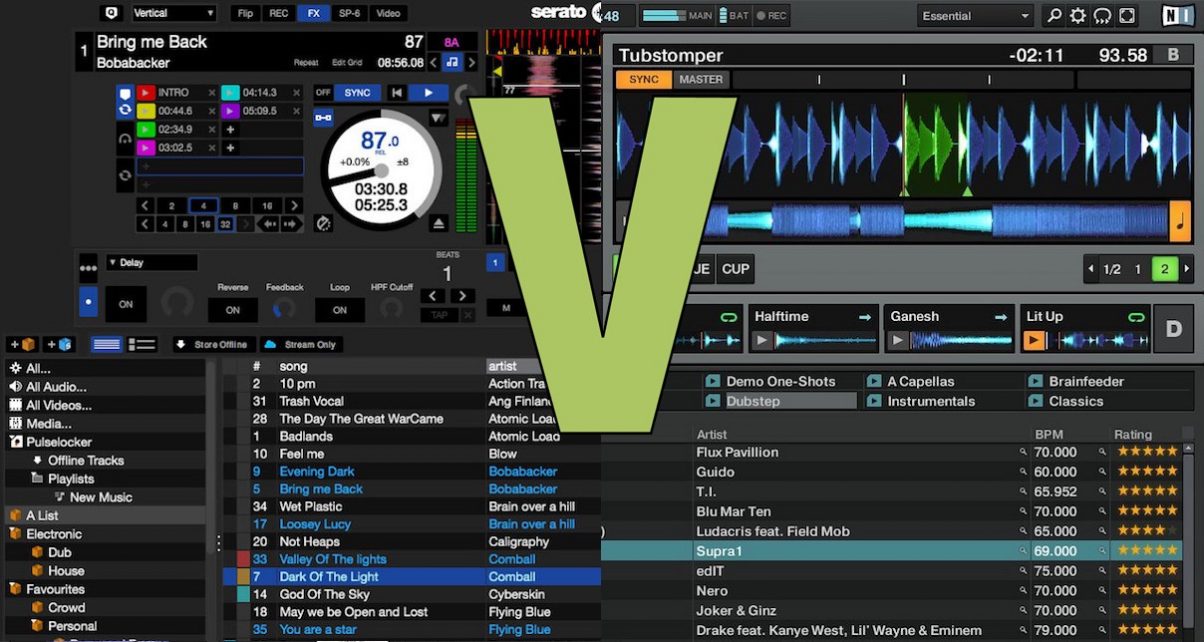This screenshot has height=642, width=1204.
Task: Adjust the Feedback knob
Action: (285, 309)
